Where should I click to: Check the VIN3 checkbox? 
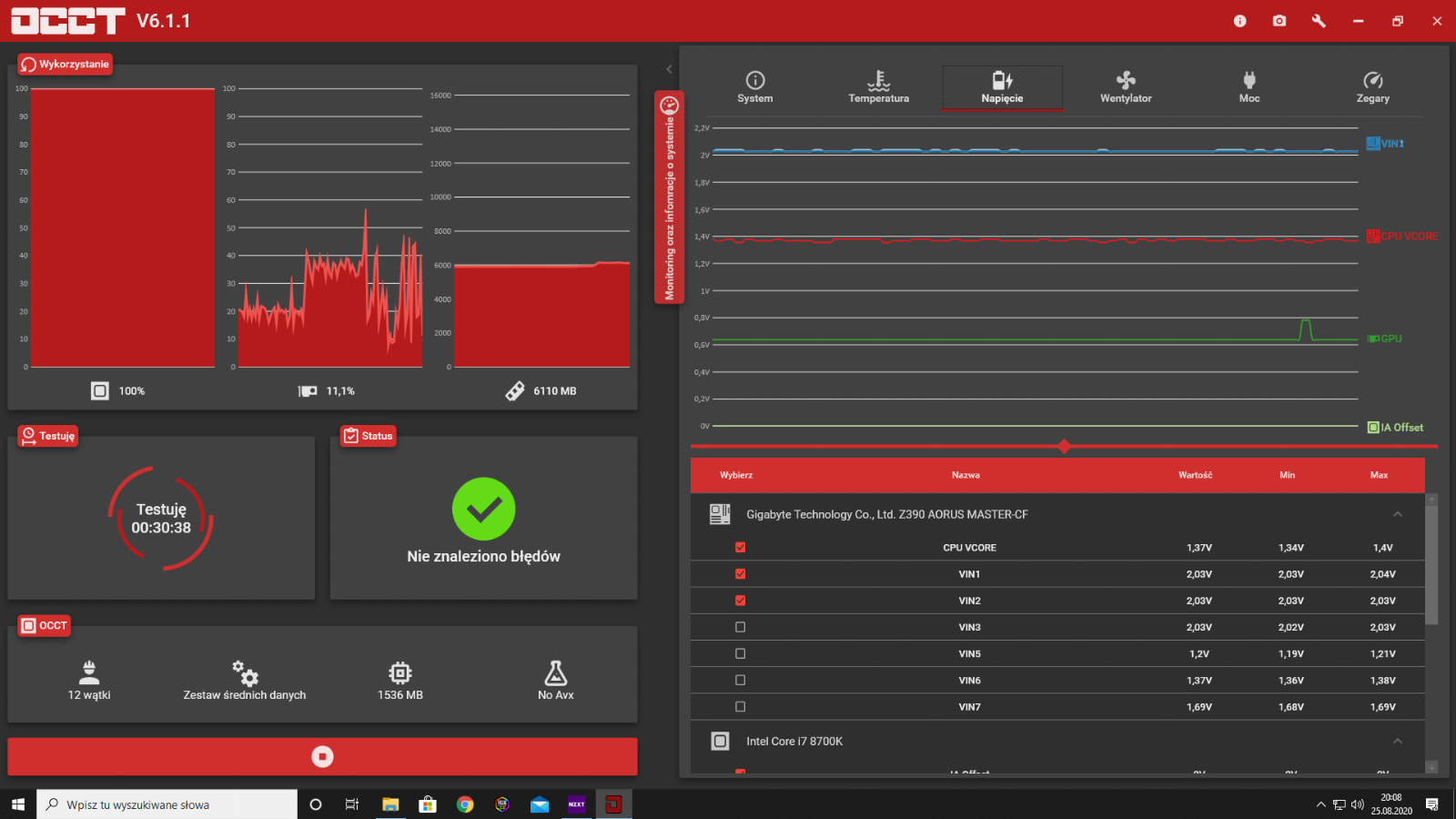(x=740, y=627)
